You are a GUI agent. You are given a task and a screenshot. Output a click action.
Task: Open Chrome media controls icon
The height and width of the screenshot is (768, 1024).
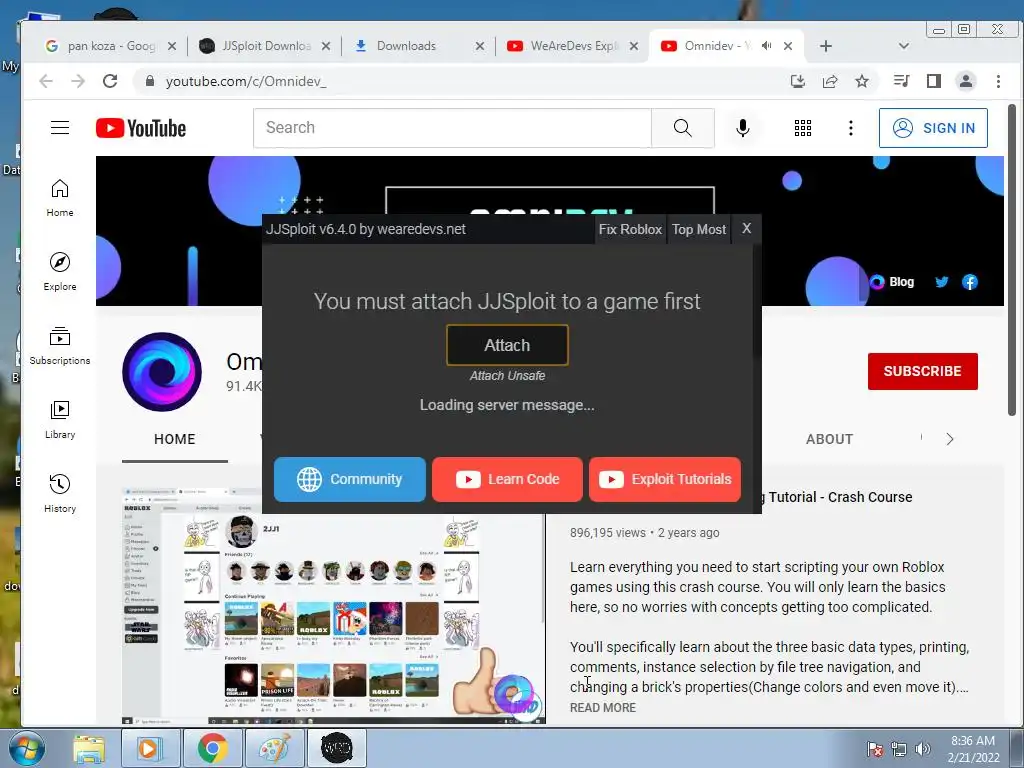[x=901, y=81]
